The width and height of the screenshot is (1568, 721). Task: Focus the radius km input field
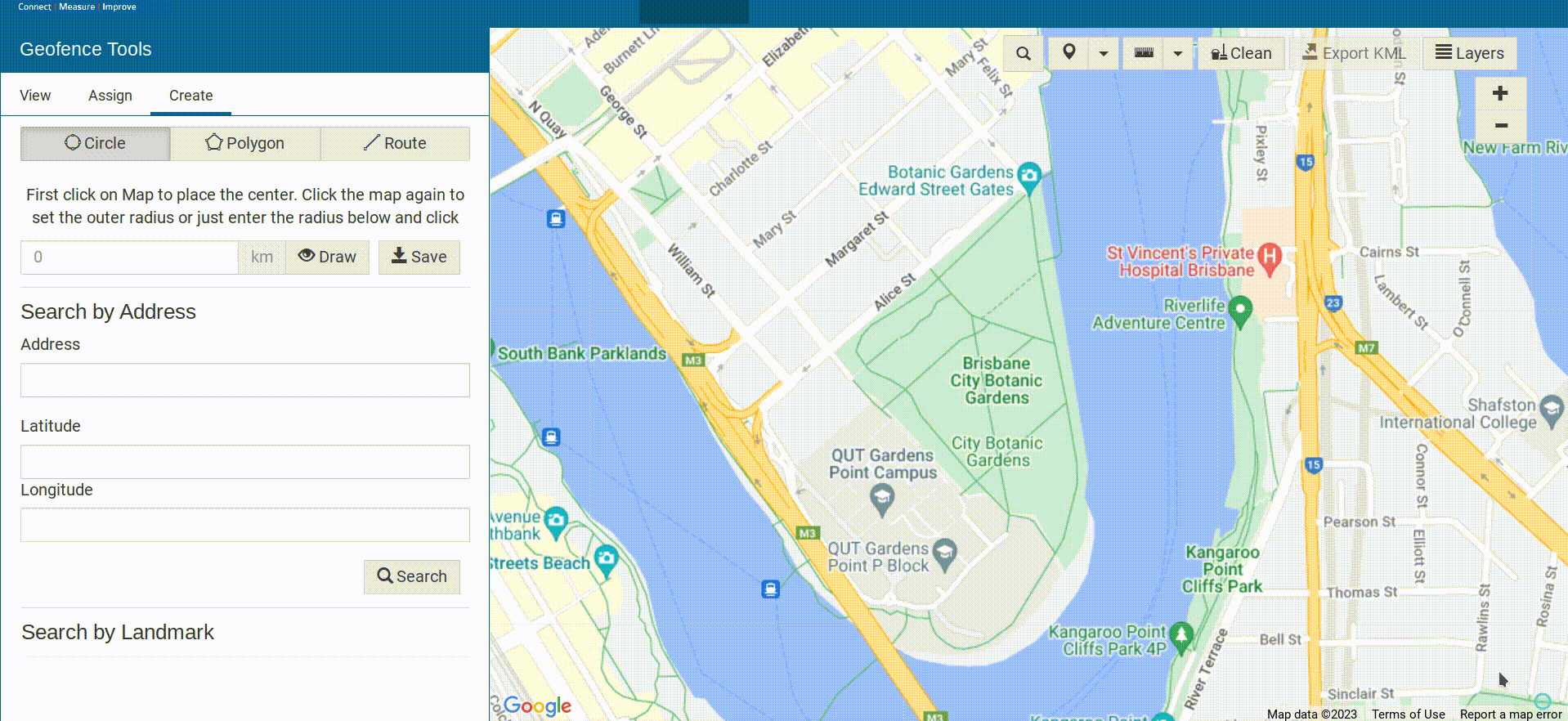[129, 257]
